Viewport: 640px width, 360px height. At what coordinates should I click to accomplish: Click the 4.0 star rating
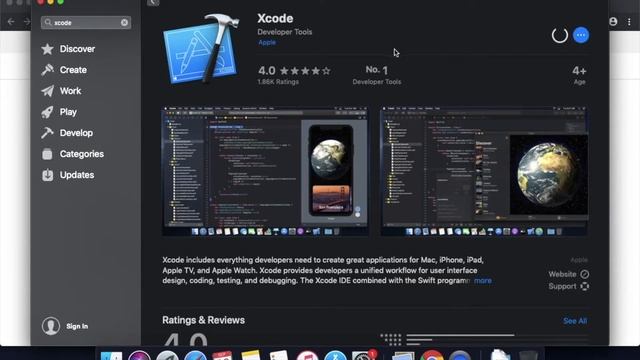[294, 71]
